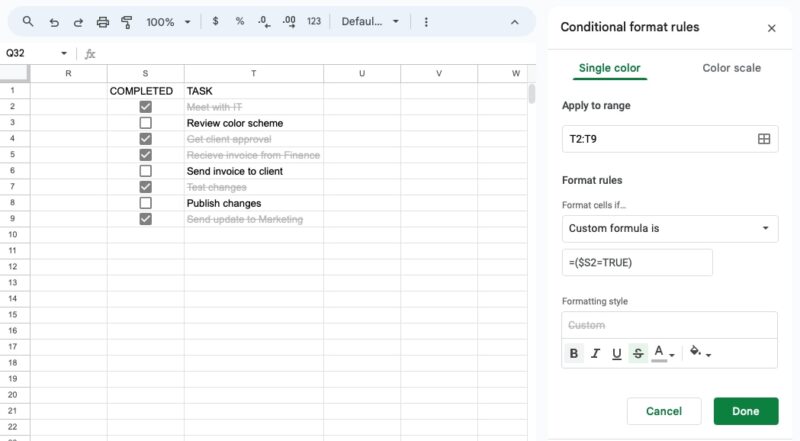Uncheck the checkbox for Test changes
The height and width of the screenshot is (441, 800).
[145, 187]
